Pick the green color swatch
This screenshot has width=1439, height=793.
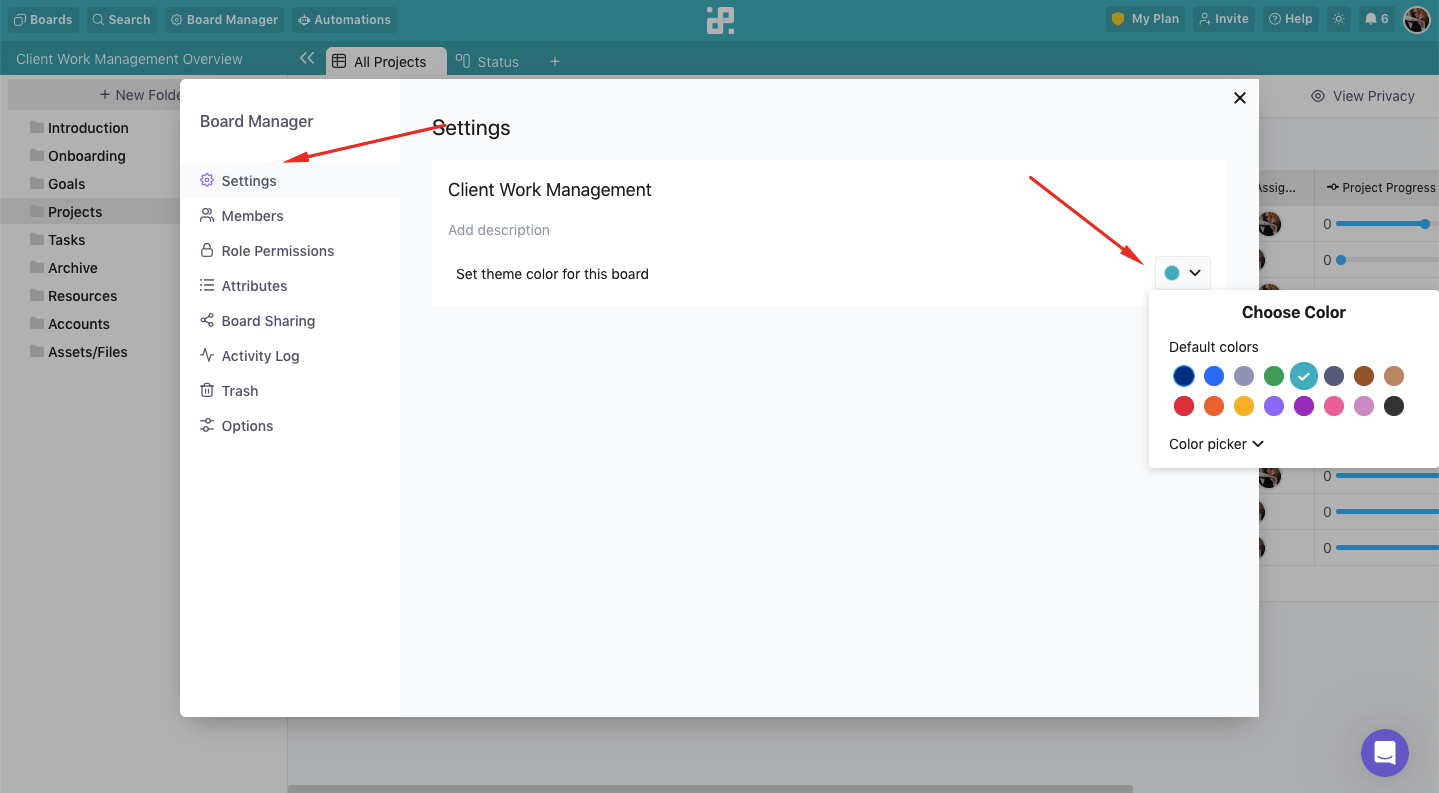click(1274, 376)
